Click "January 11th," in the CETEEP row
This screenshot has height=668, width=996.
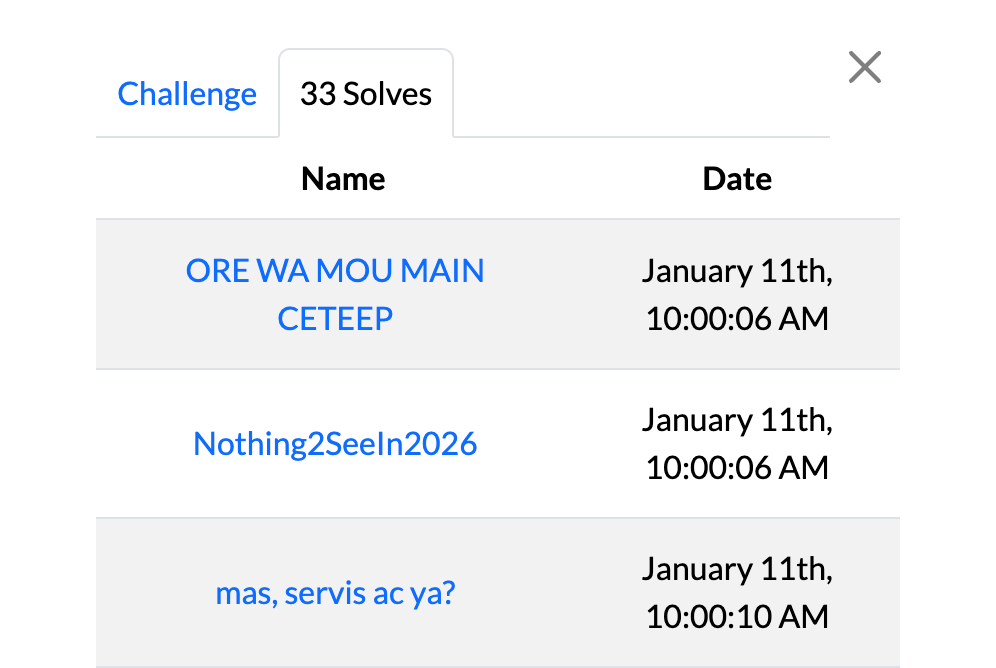(737, 271)
